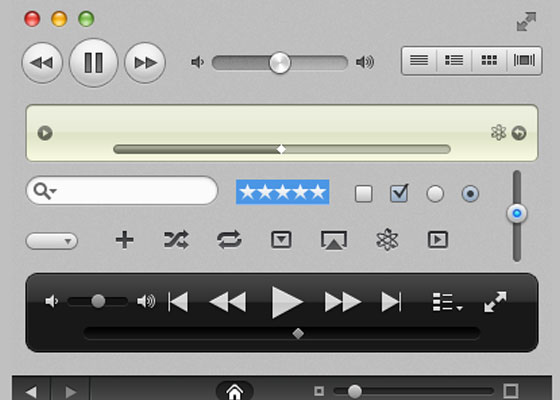Click the top volume slider knob
The width and height of the screenshot is (560, 400).
click(280, 63)
